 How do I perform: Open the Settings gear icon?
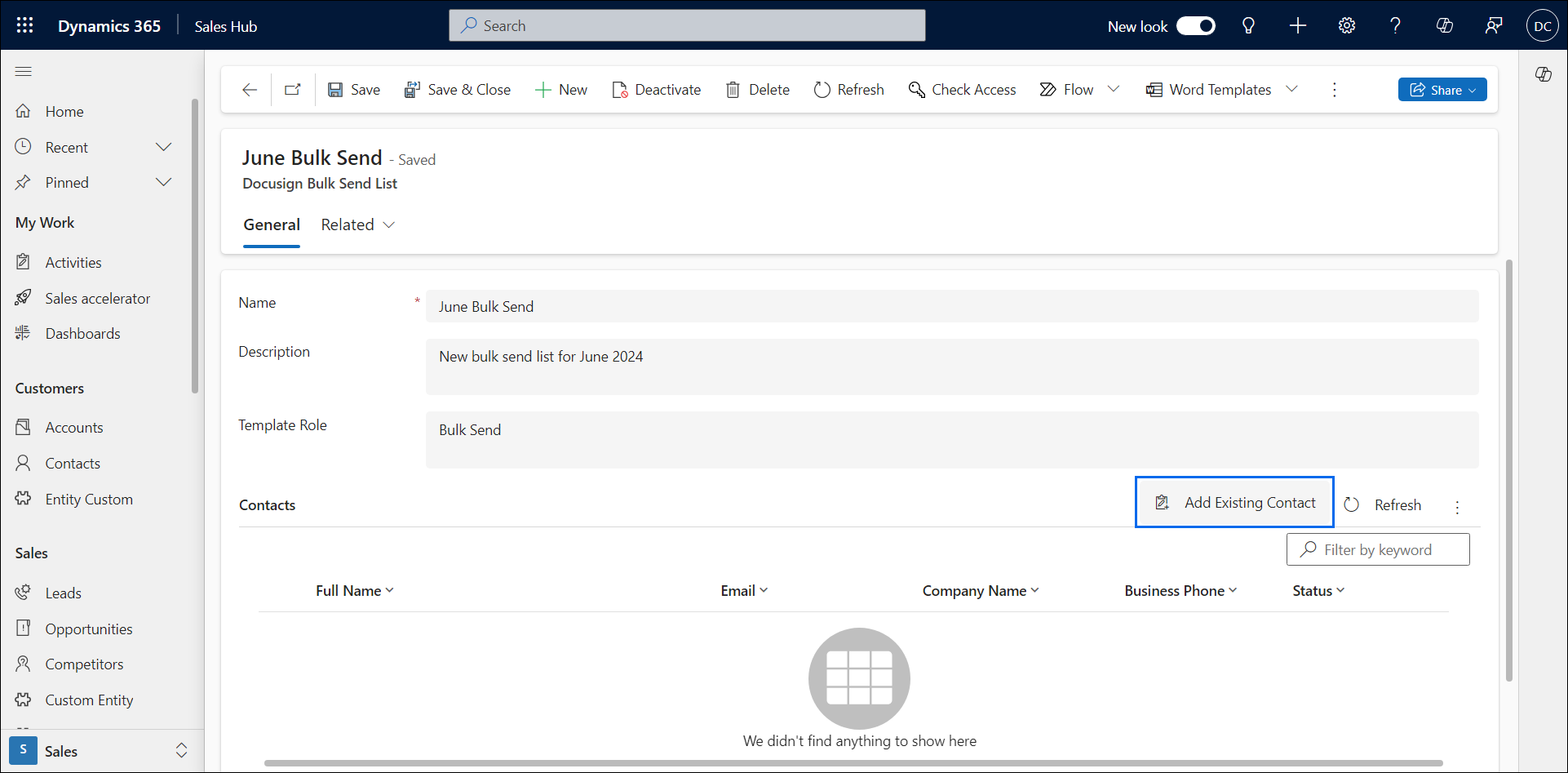(1346, 25)
